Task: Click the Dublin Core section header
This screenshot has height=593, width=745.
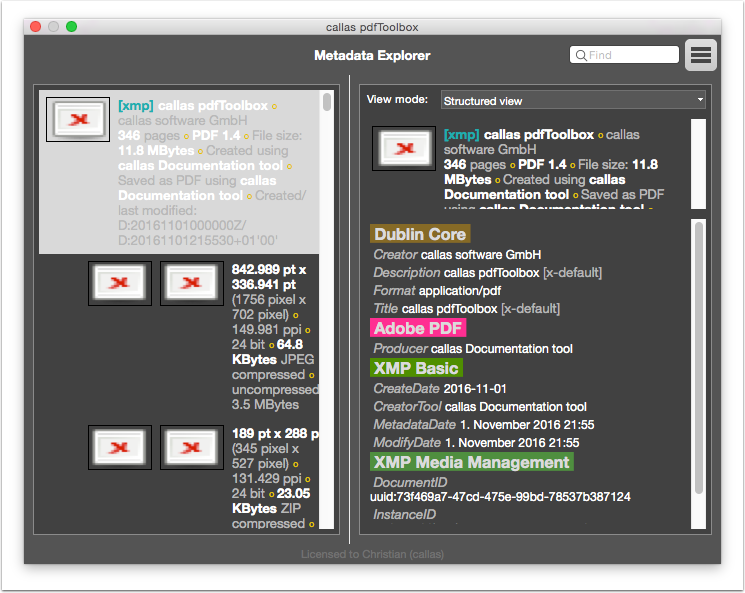Action: [420, 234]
